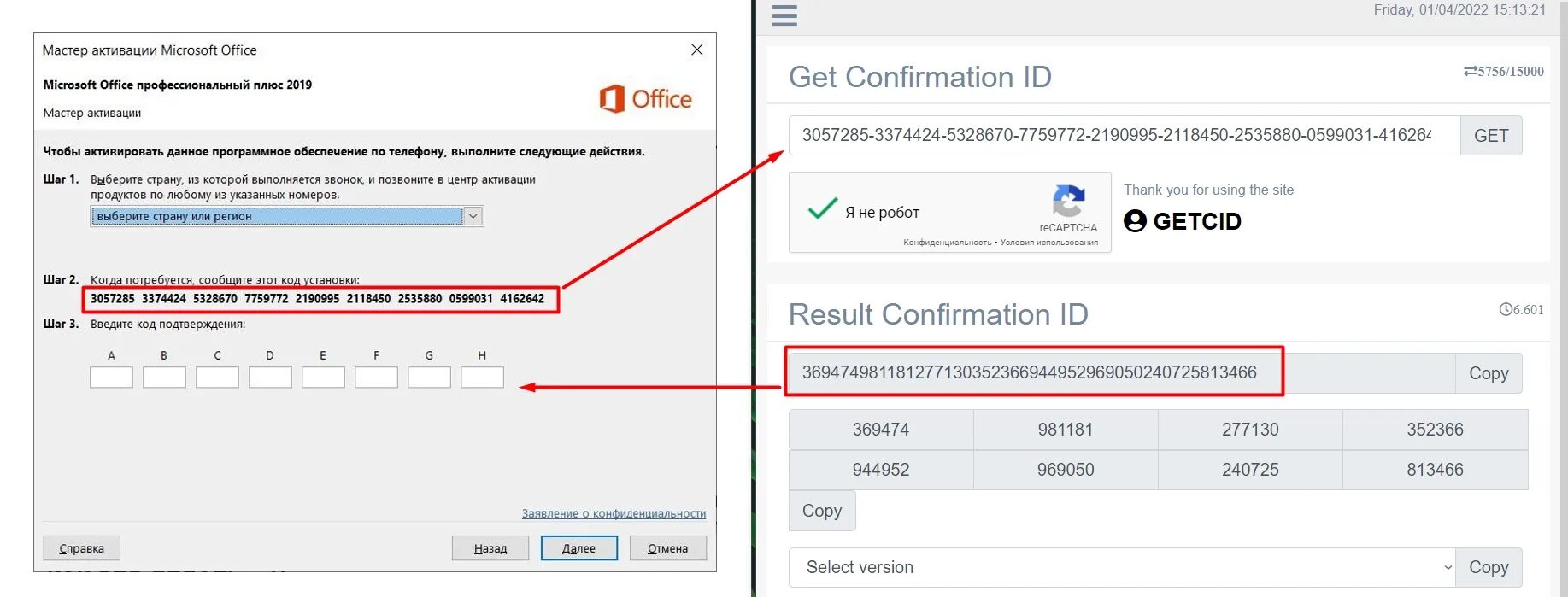The width and height of the screenshot is (1568, 597).
Task: Click the 369474 ID block
Action: click(x=881, y=430)
